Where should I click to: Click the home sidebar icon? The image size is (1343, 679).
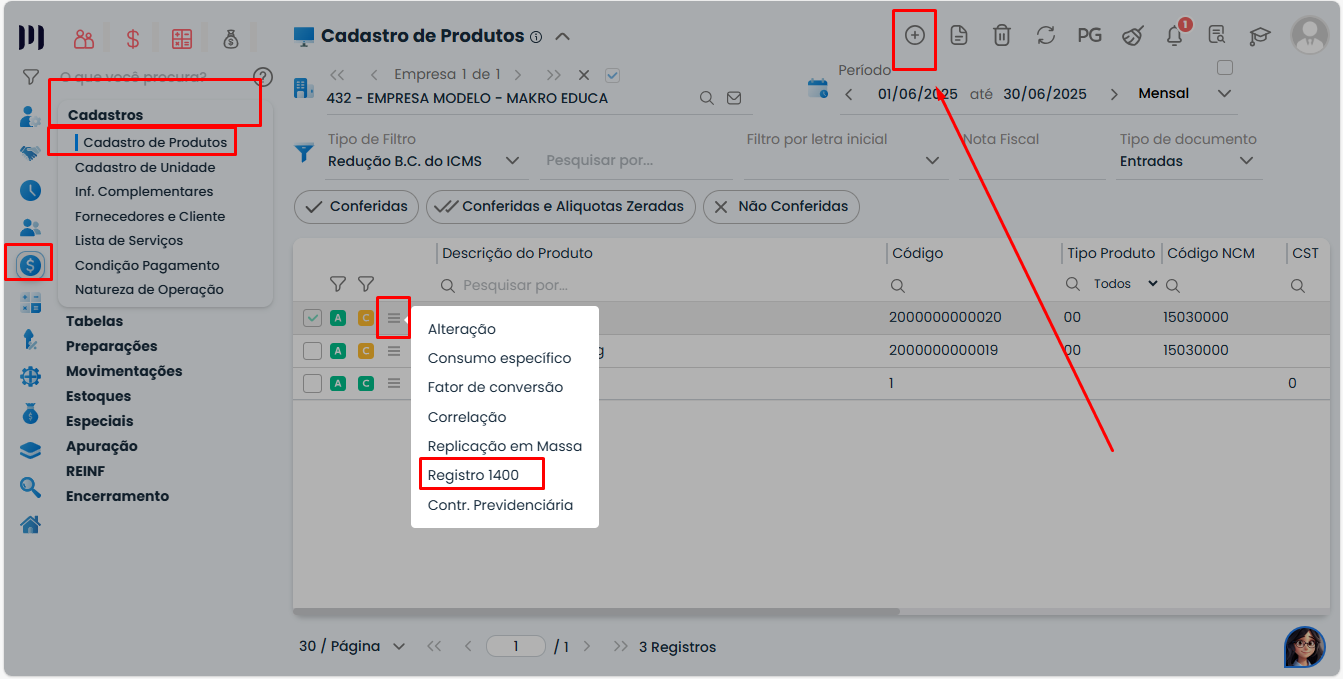[30, 524]
